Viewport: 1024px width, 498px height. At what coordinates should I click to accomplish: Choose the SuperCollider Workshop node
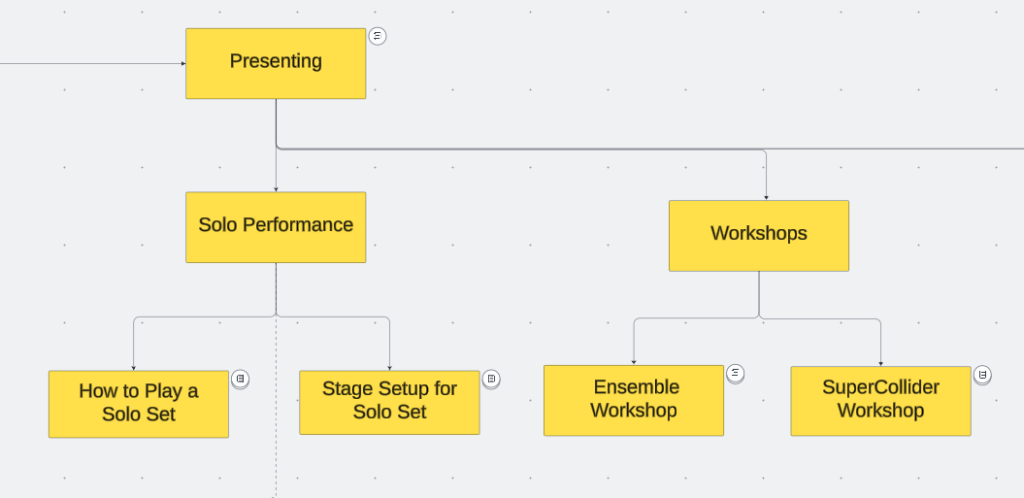880,400
